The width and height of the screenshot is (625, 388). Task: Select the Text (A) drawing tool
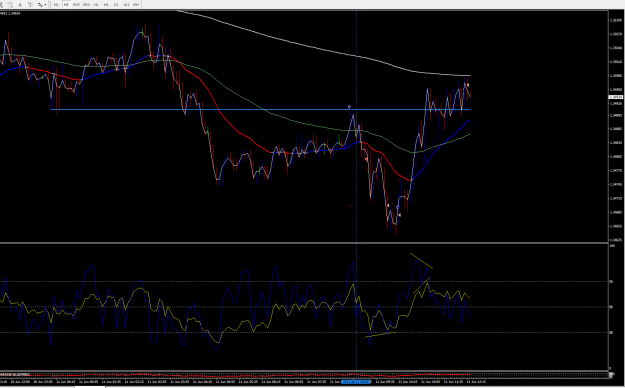(x=20, y=5)
